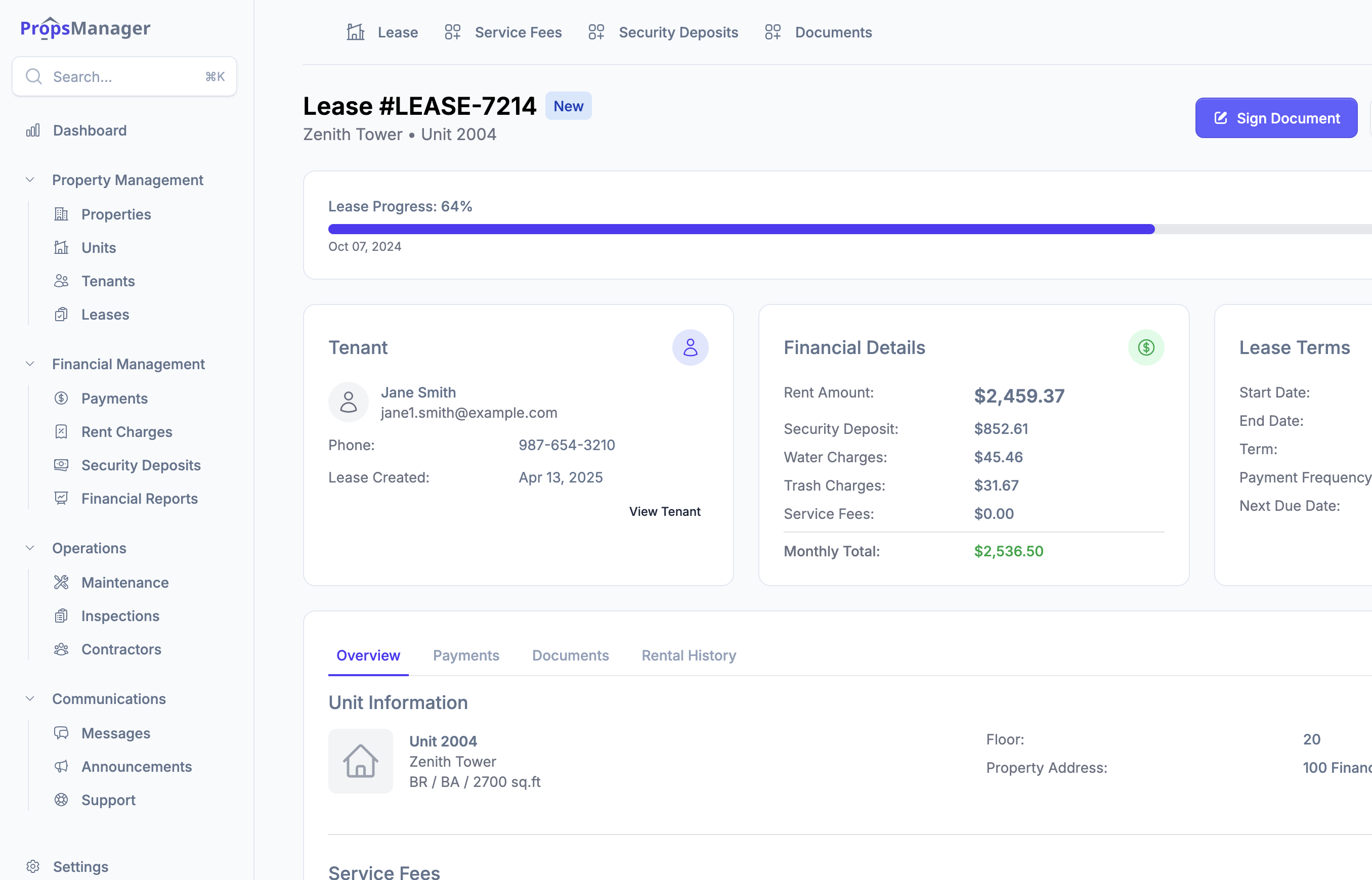Screen dimensions: 1372x880
Task: Collapse the Property Management section
Action: coord(30,180)
